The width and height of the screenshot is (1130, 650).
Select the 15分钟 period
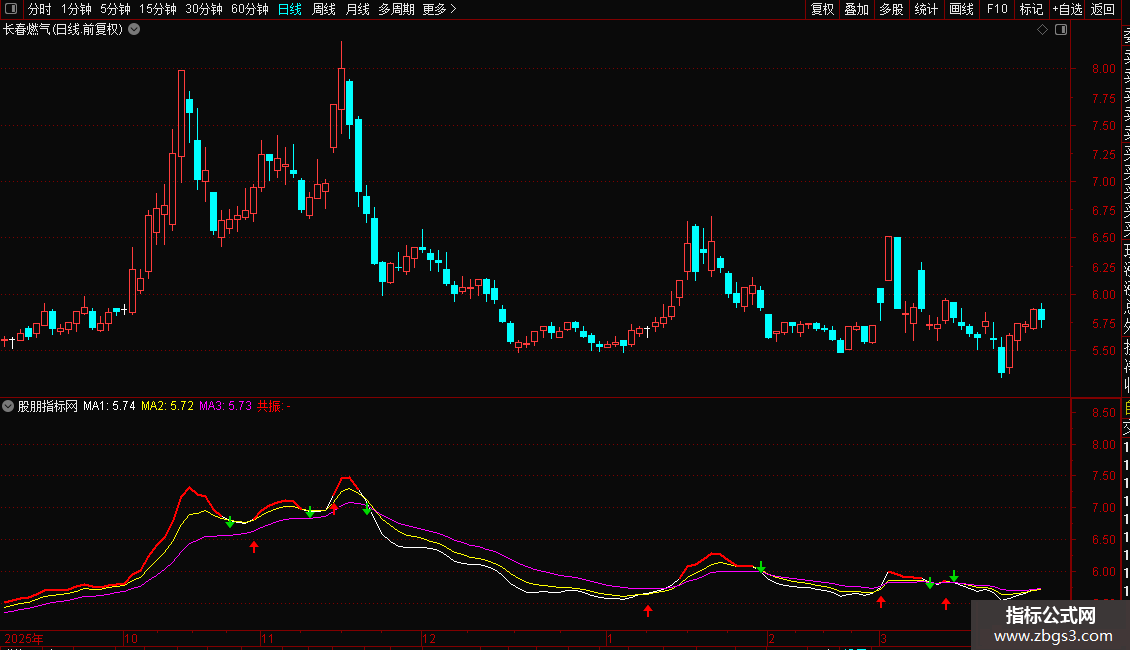point(158,9)
